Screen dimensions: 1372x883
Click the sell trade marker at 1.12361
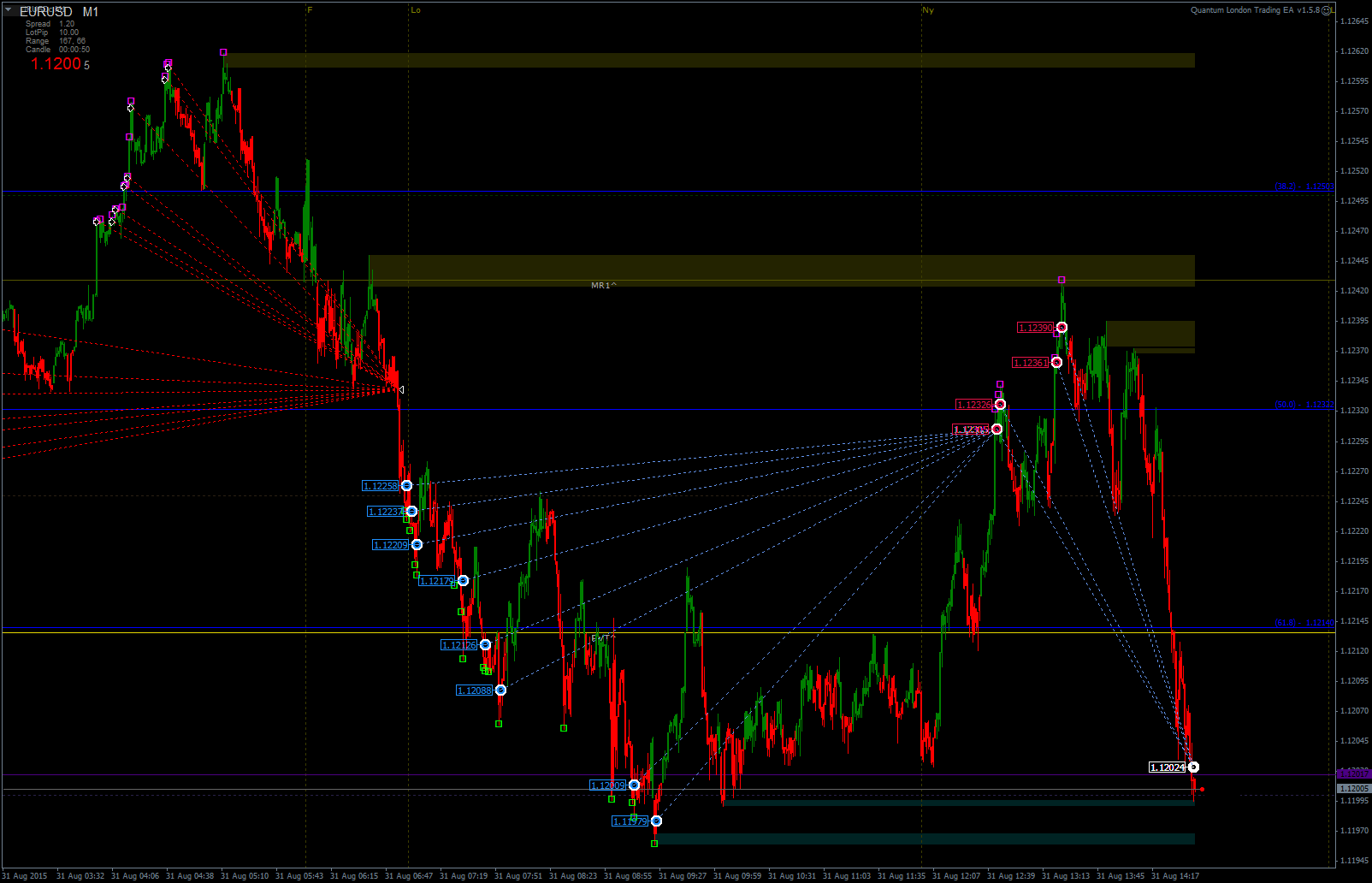point(1056,363)
